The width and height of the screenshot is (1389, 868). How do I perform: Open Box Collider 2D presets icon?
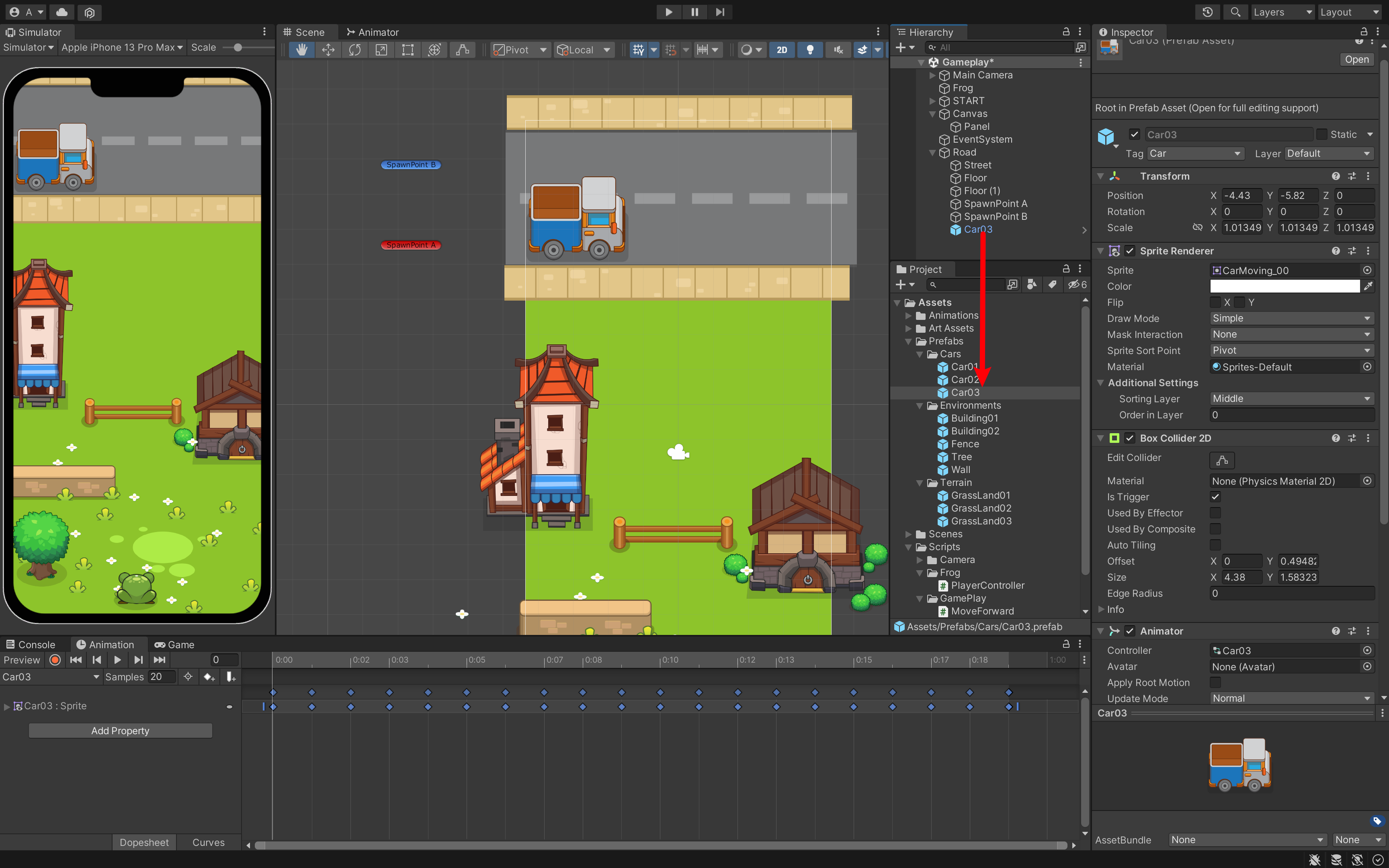tap(1352, 438)
